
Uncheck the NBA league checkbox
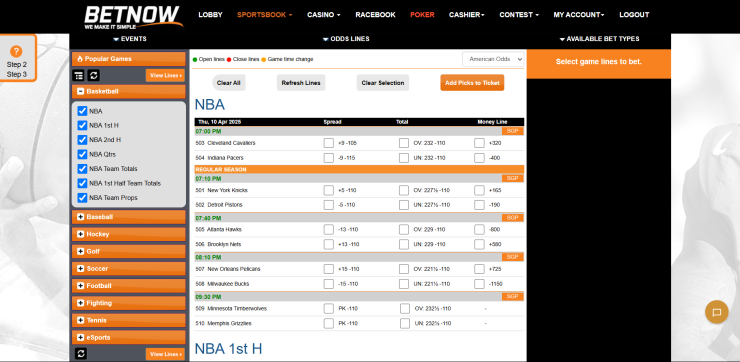click(x=82, y=111)
